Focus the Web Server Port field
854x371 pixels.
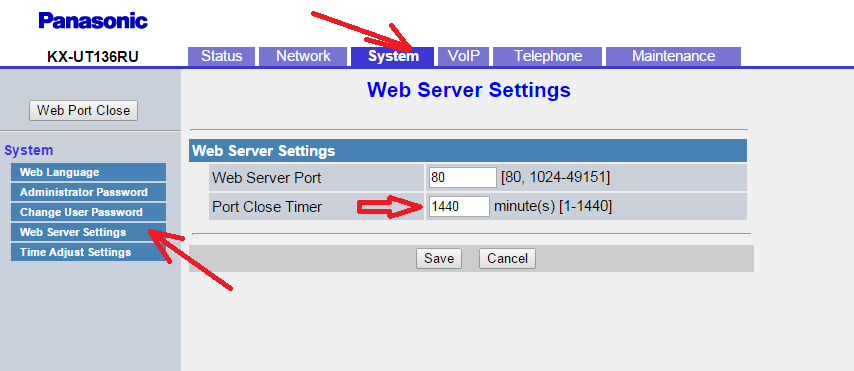click(x=462, y=178)
